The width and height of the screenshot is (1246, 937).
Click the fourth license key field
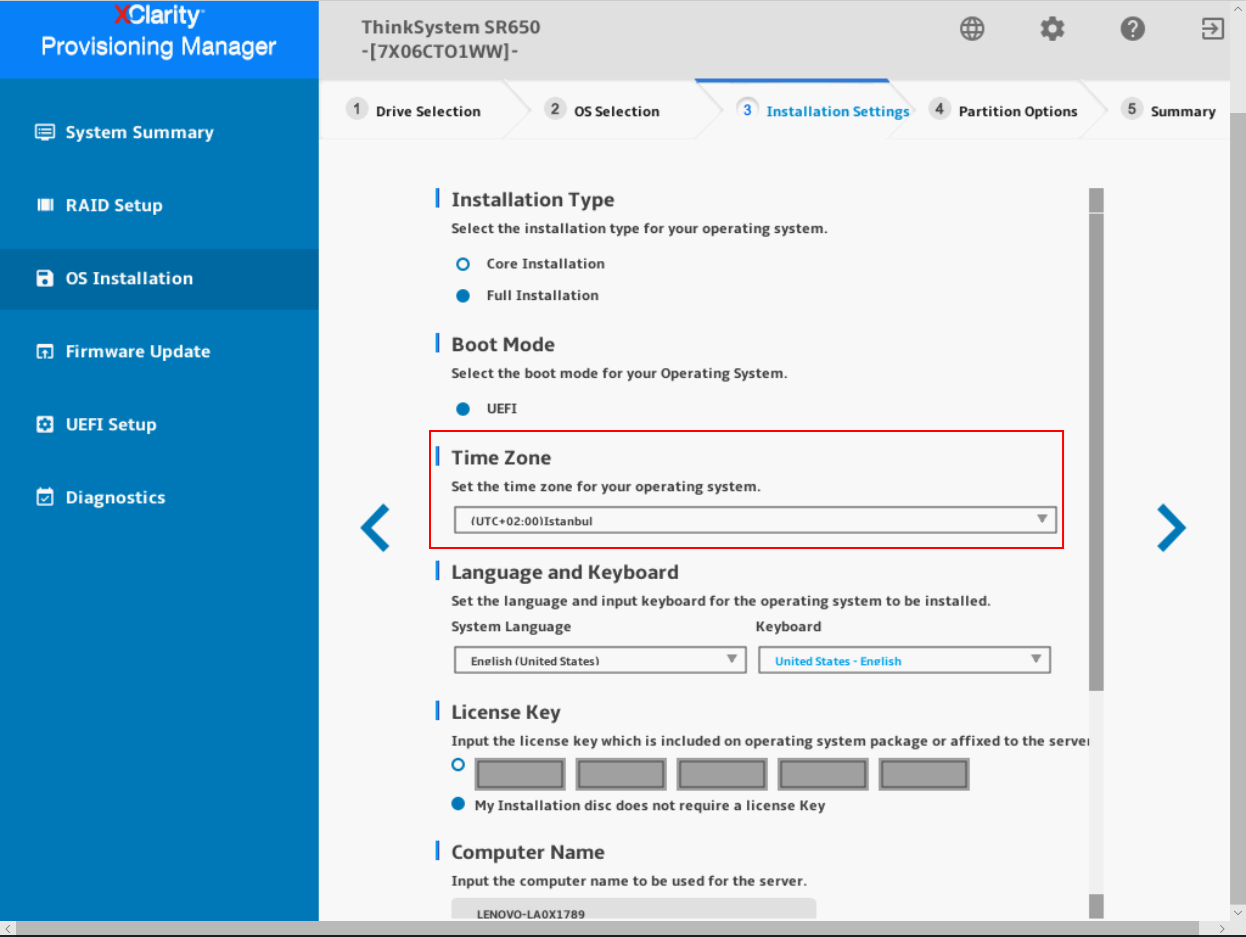(x=823, y=775)
